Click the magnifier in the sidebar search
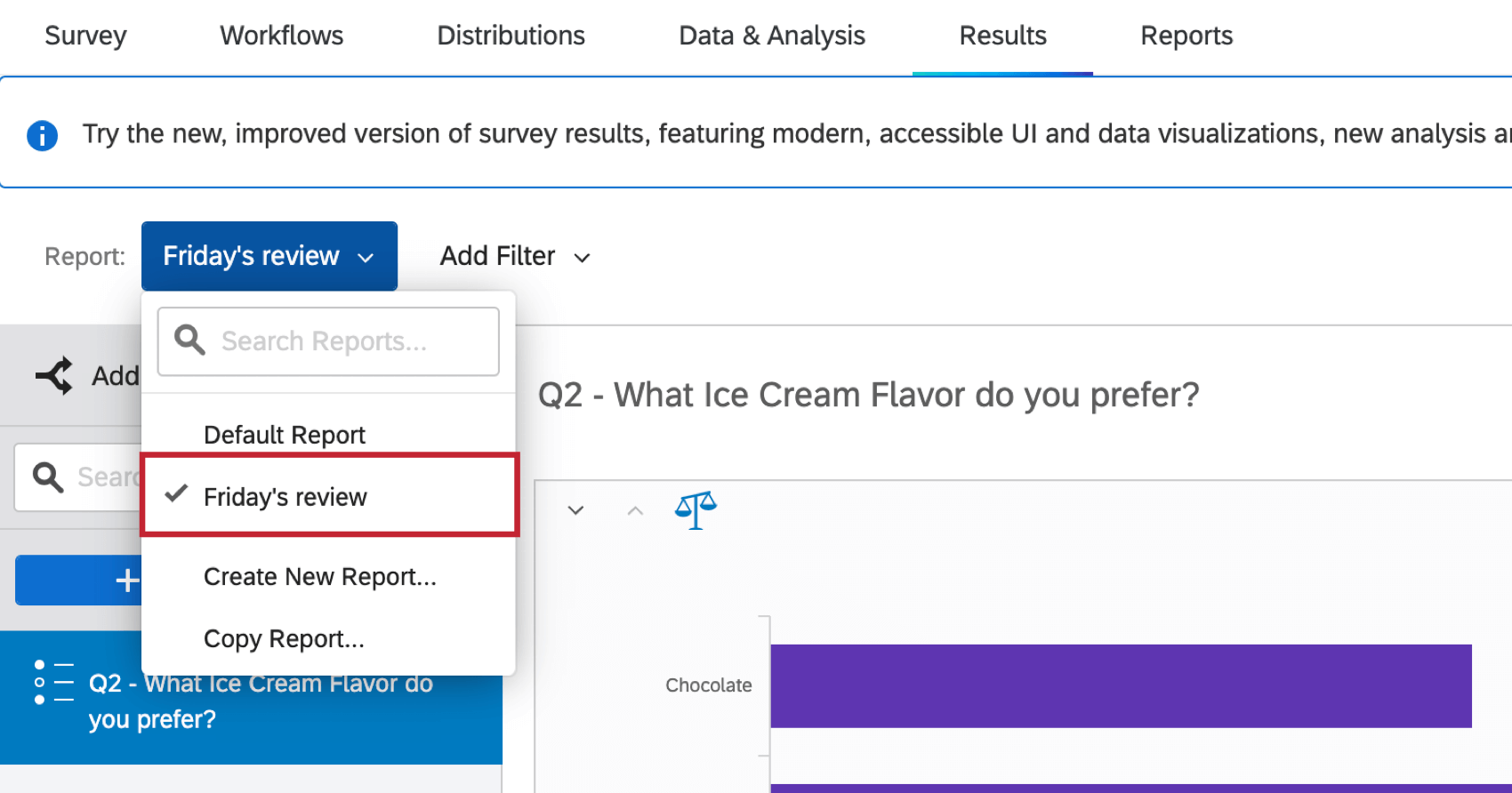 (x=48, y=477)
